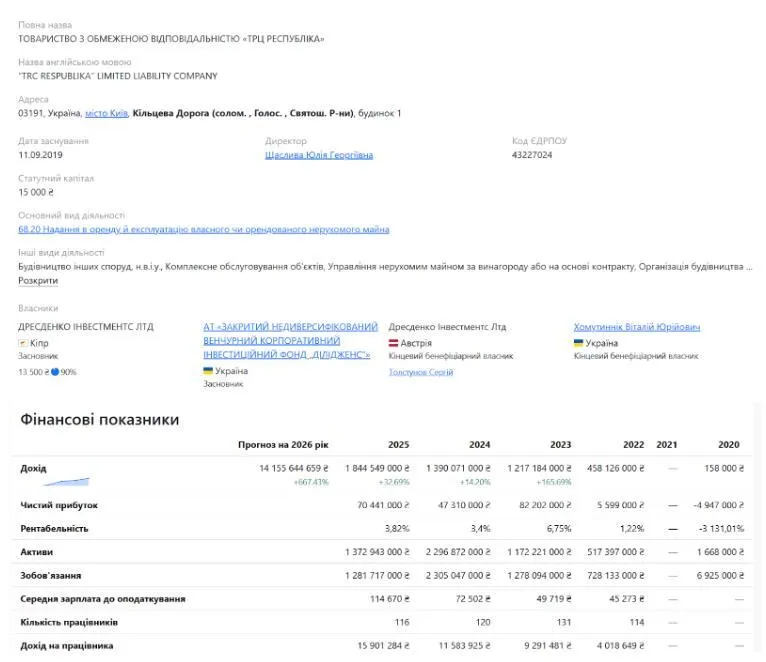Select the Прогноз на 2026 рік header

click(x=283, y=445)
